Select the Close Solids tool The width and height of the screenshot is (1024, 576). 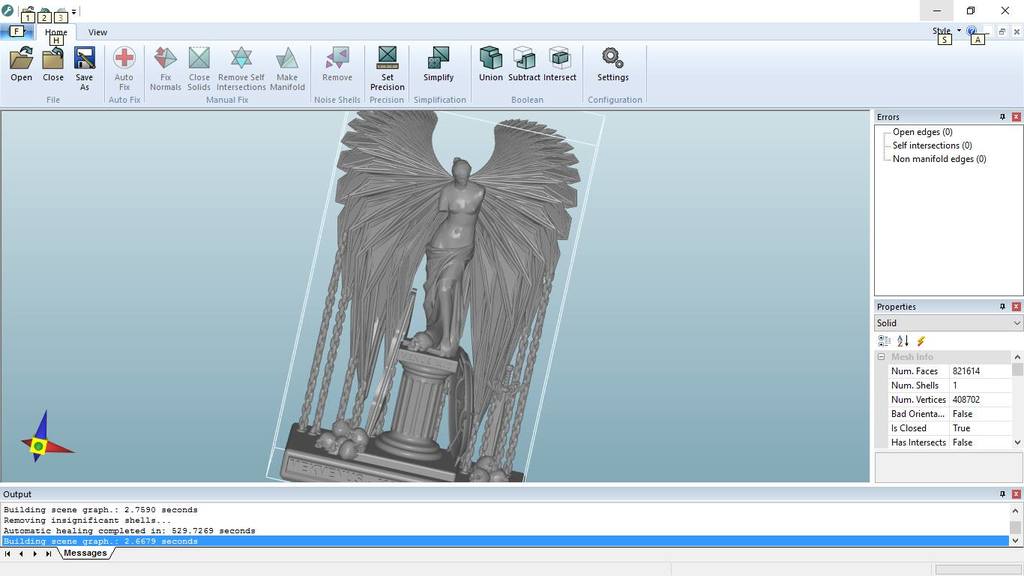pos(199,68)
